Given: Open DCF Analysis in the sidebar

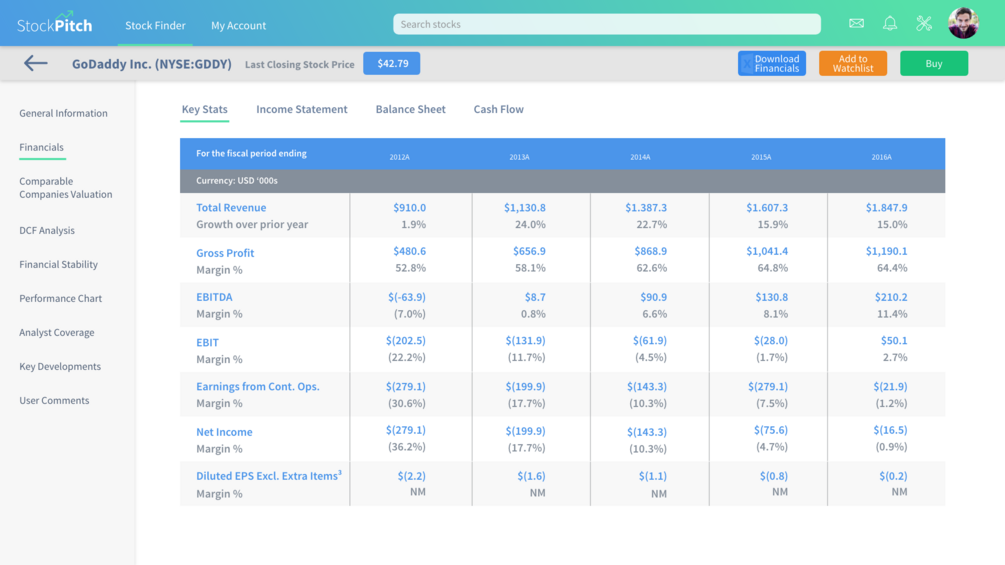Looking at the screenshot, I should tap(47, 231).
